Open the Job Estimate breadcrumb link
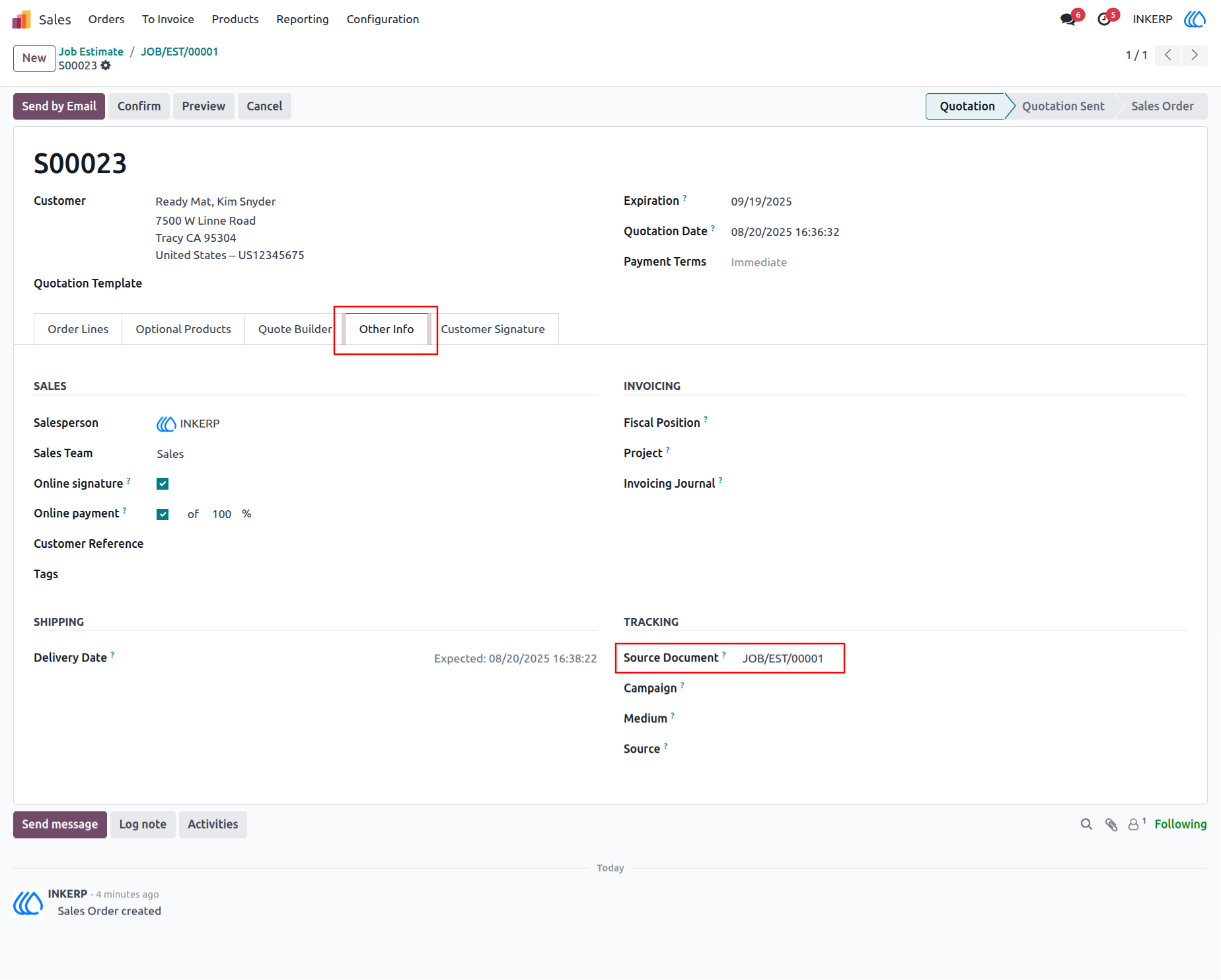 91,52
